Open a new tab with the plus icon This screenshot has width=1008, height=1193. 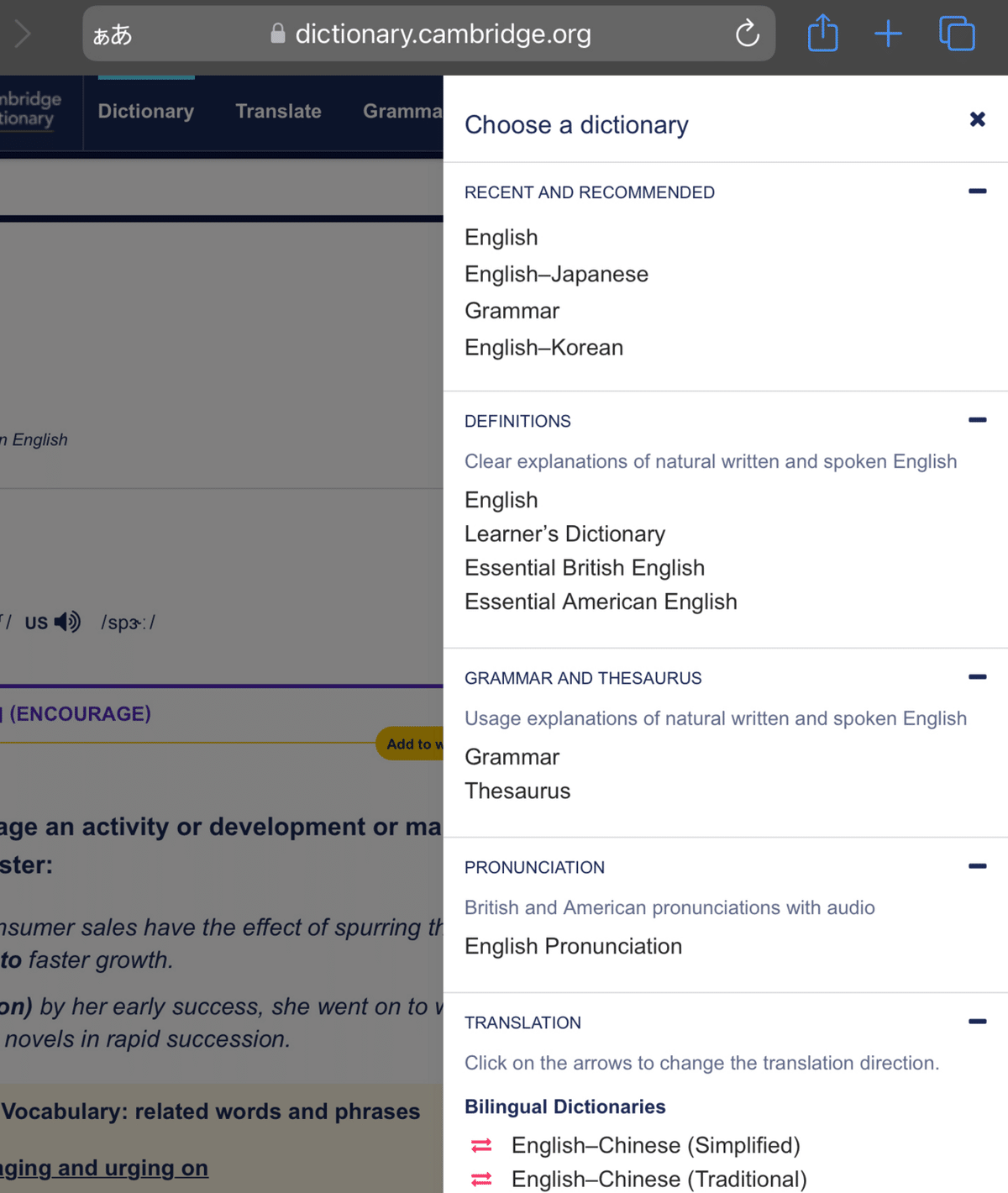click(x=888, y=34)
